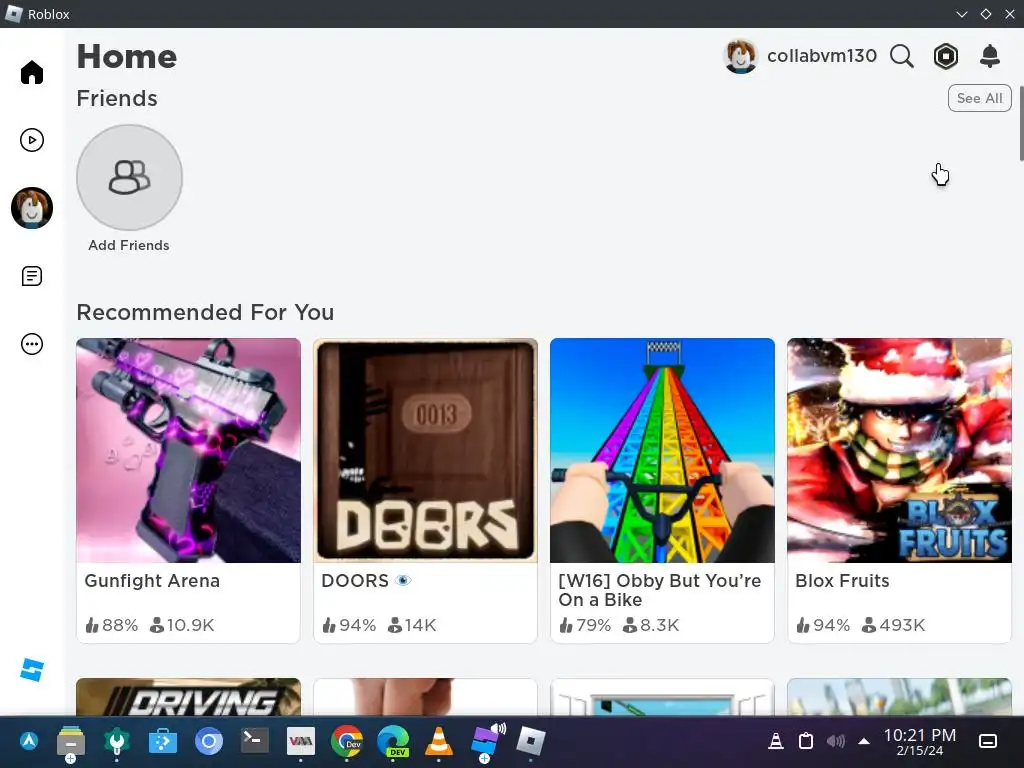Image resolution: width=1024 pixels, height=768 pixels.
Task: Click Blox Fruits 94% rating
Action: 823,626
